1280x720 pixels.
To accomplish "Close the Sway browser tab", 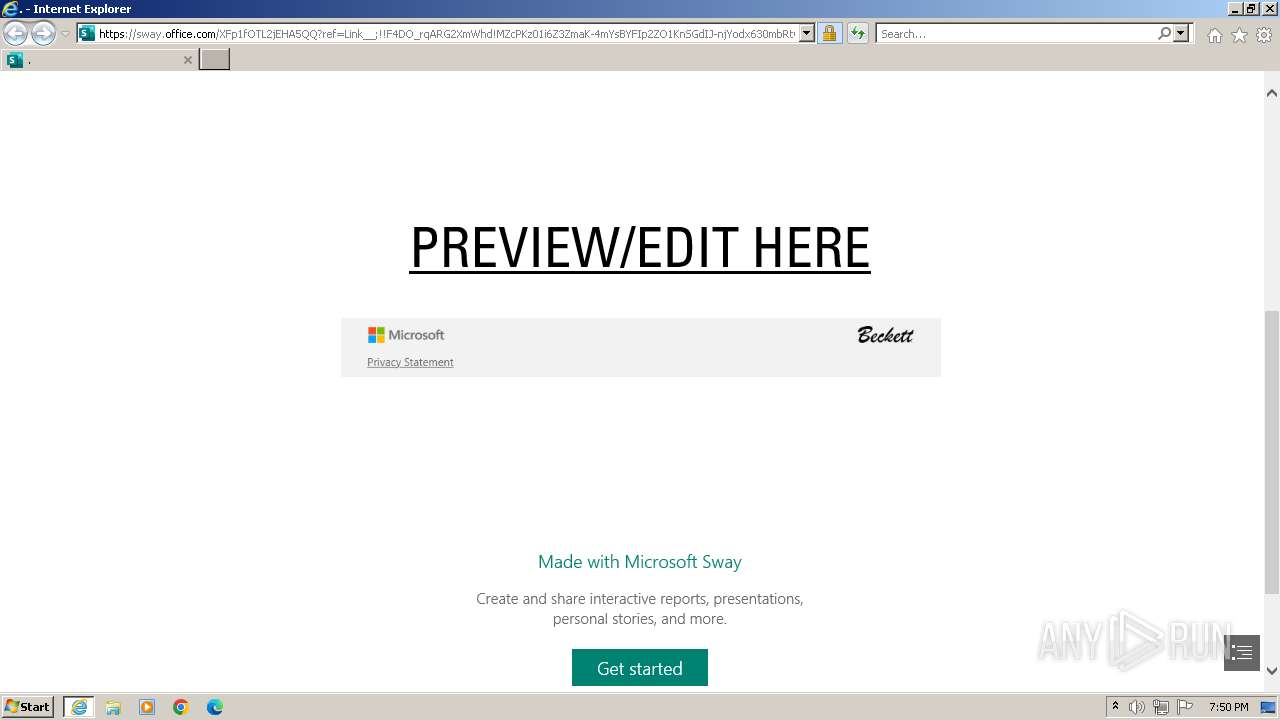I will tap(187, 60).
